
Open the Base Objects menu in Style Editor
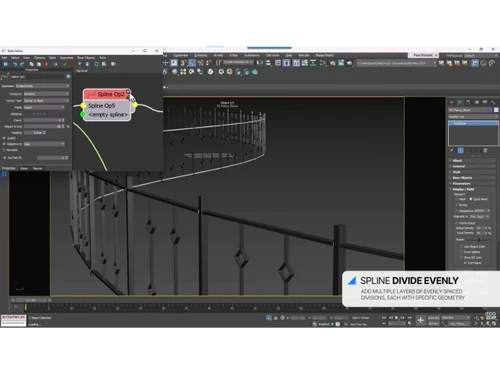(x=86, y=58)
